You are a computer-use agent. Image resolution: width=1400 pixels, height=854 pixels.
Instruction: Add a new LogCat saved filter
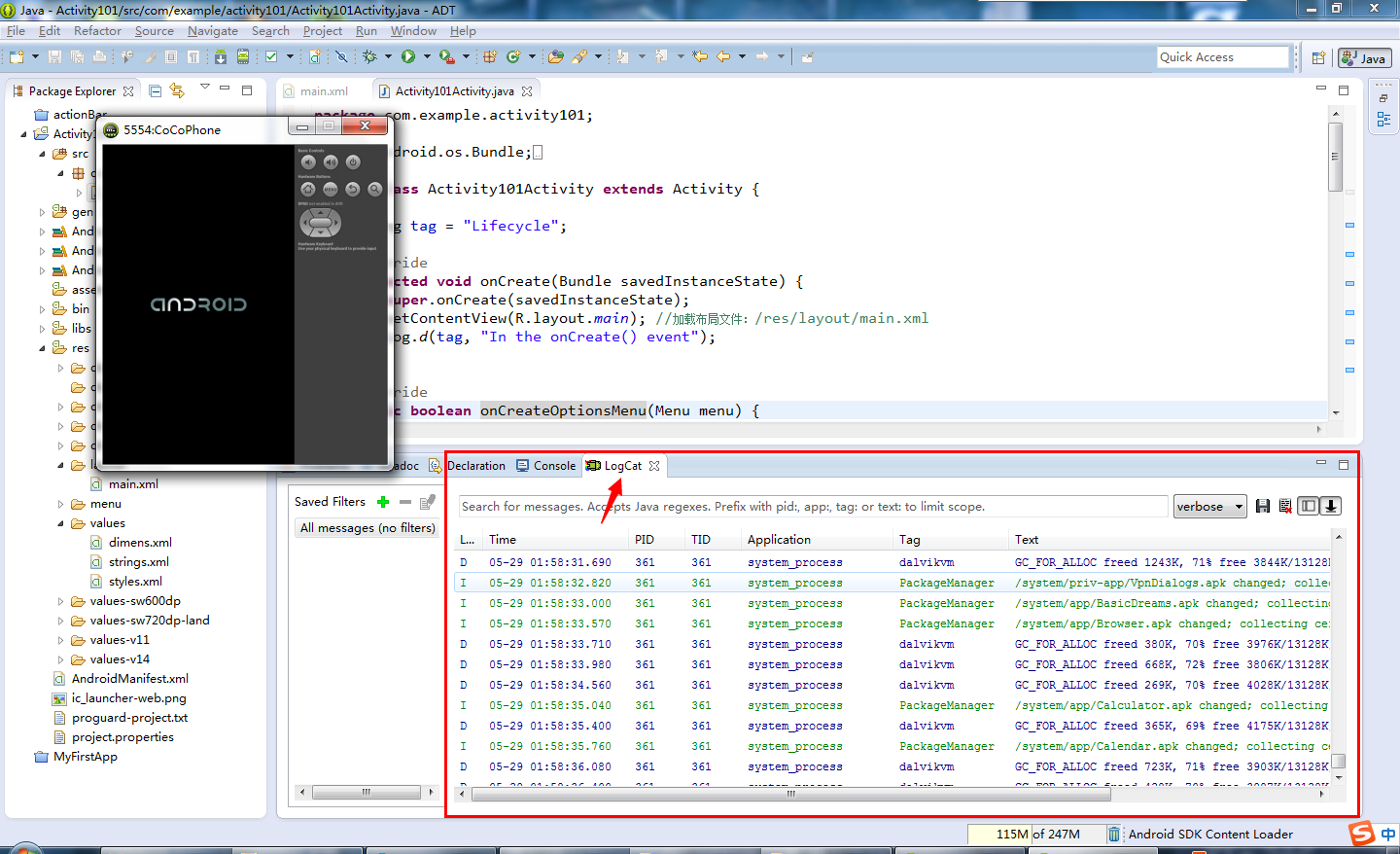[x=382, y=502]
